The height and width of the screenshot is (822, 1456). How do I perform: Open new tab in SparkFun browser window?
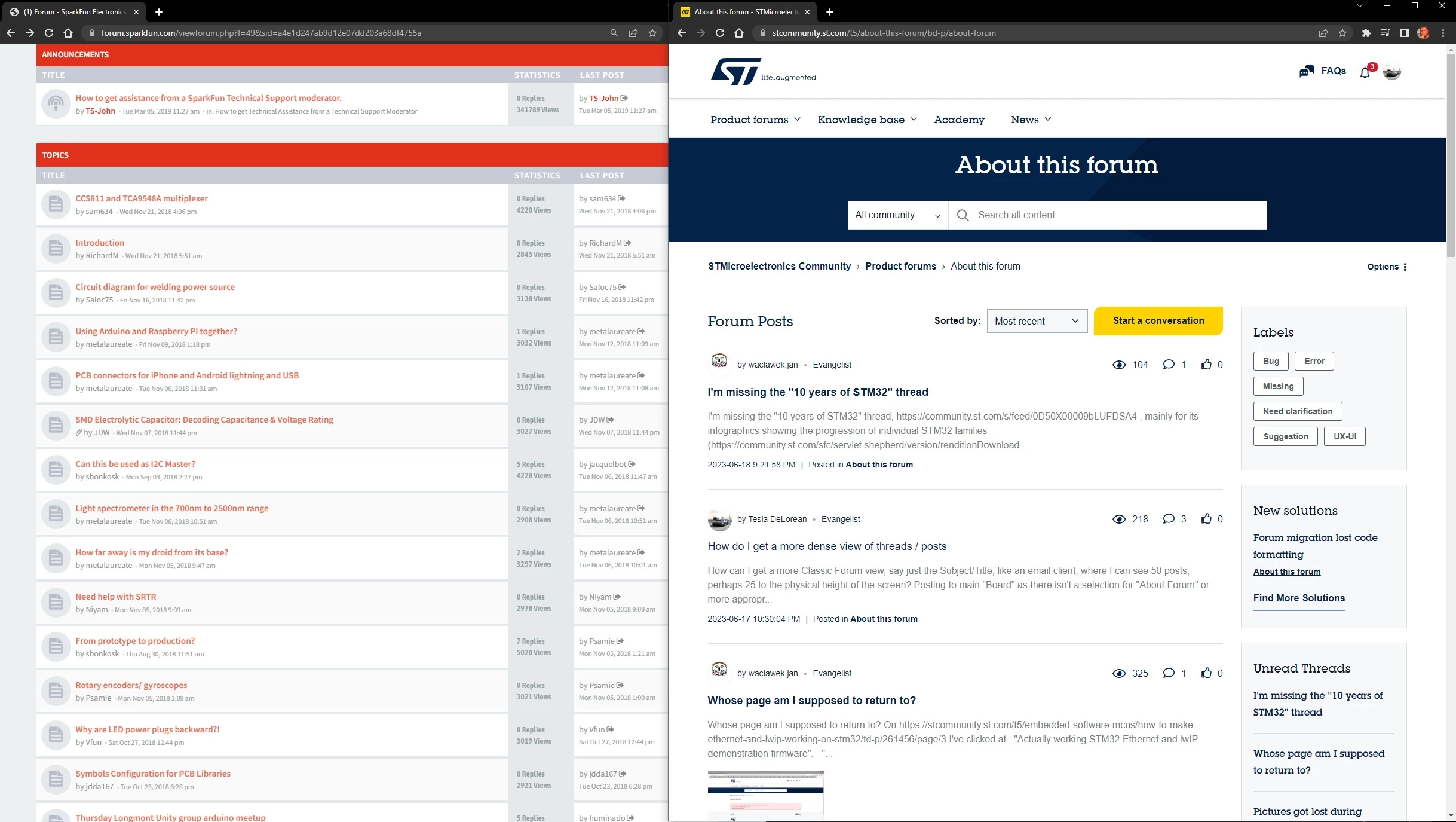(158, 11)
